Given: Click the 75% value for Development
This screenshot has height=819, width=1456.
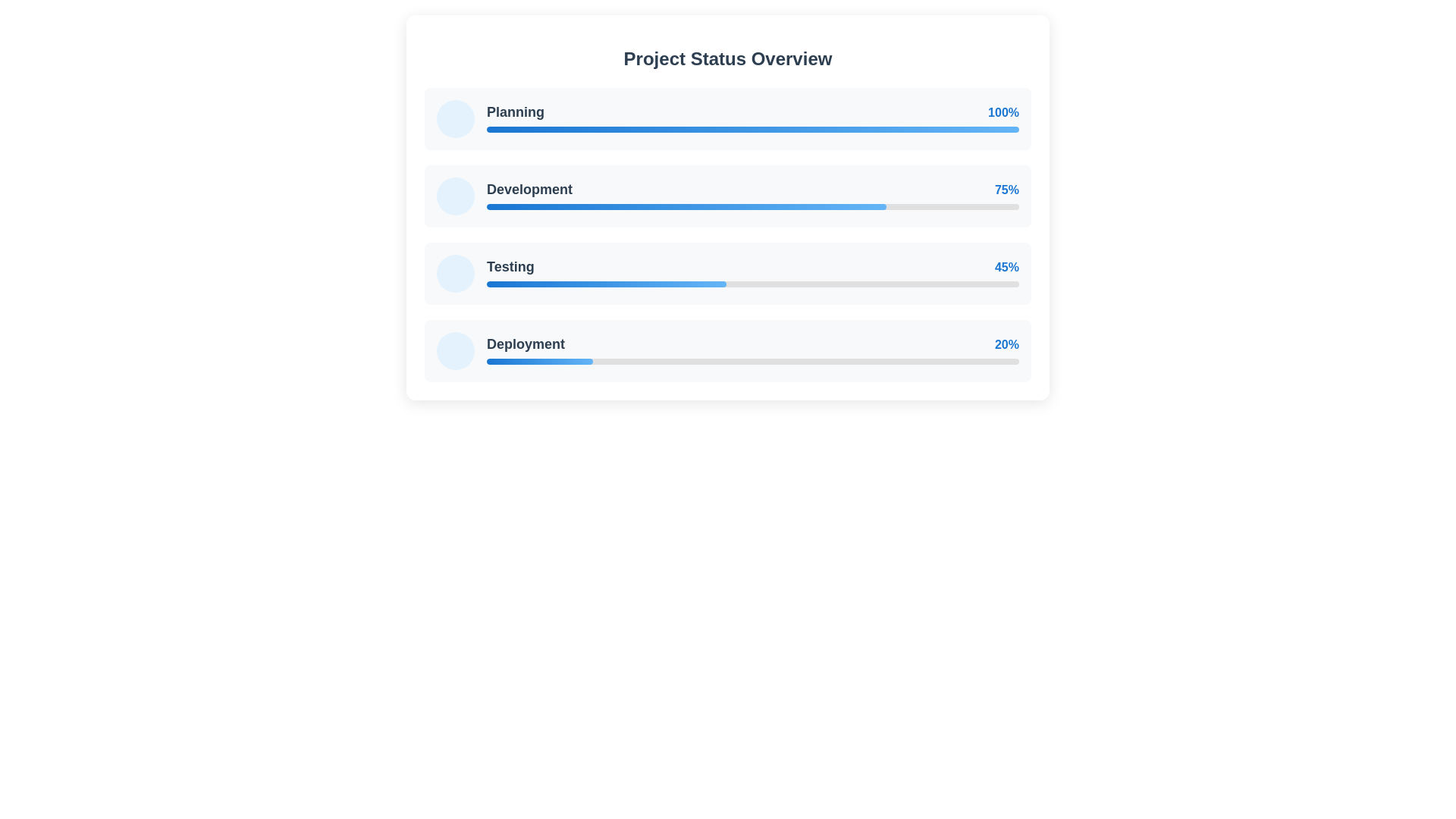Looking at the screenshot, I should point(1006,190).
